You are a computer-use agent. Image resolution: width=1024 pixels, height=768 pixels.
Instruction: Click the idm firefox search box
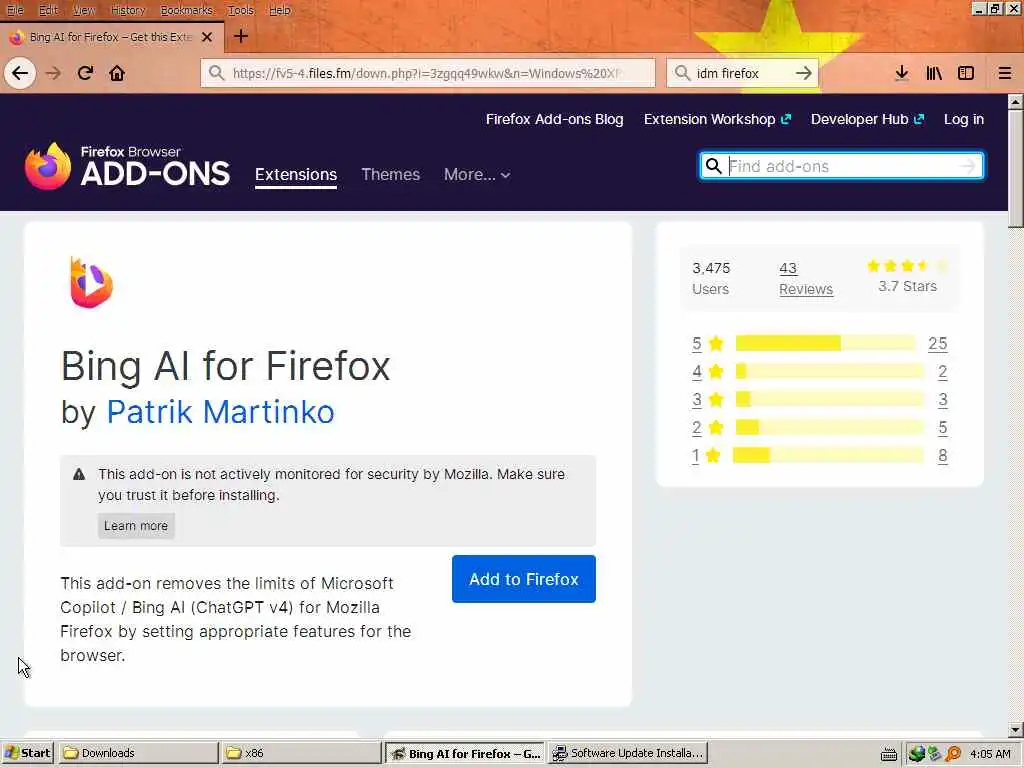tap(743, 73)
